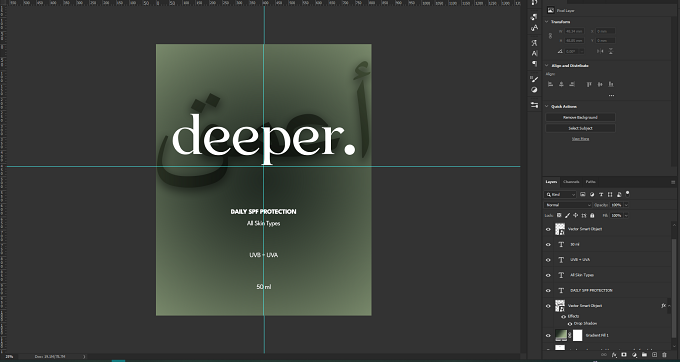Delete layer with trash icon
This screenshot has width=680, height=362.
[664, 355]
